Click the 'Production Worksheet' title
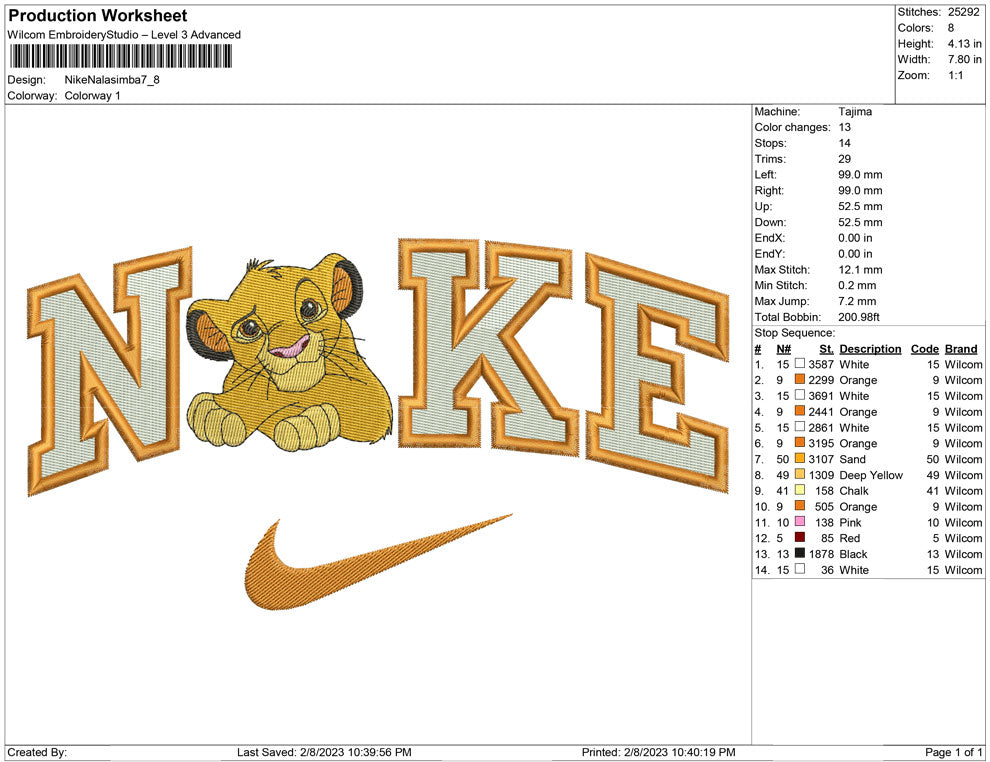Viewport: 990px width, 762px height. pyautogui.click(x=98, y=16)
